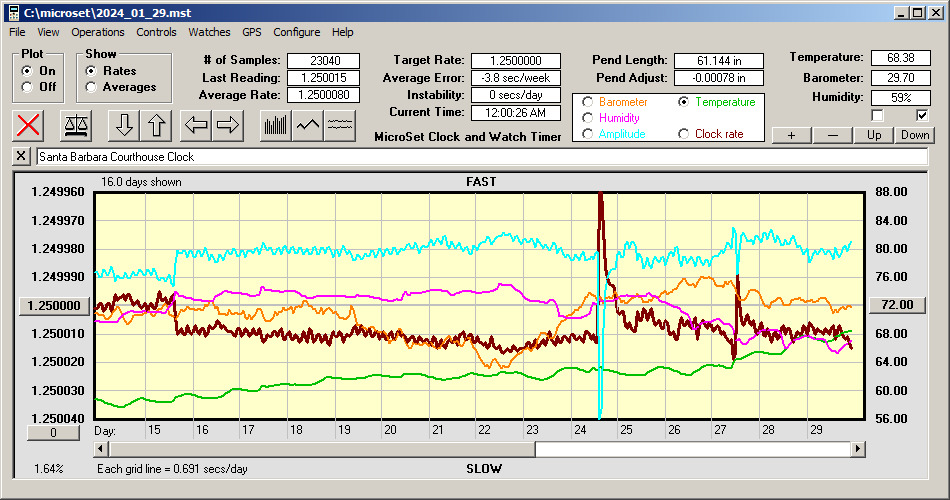This screenshot has height=500, width=950.
Task: Click the Humidity value 59%
Action: coord(900,98)
